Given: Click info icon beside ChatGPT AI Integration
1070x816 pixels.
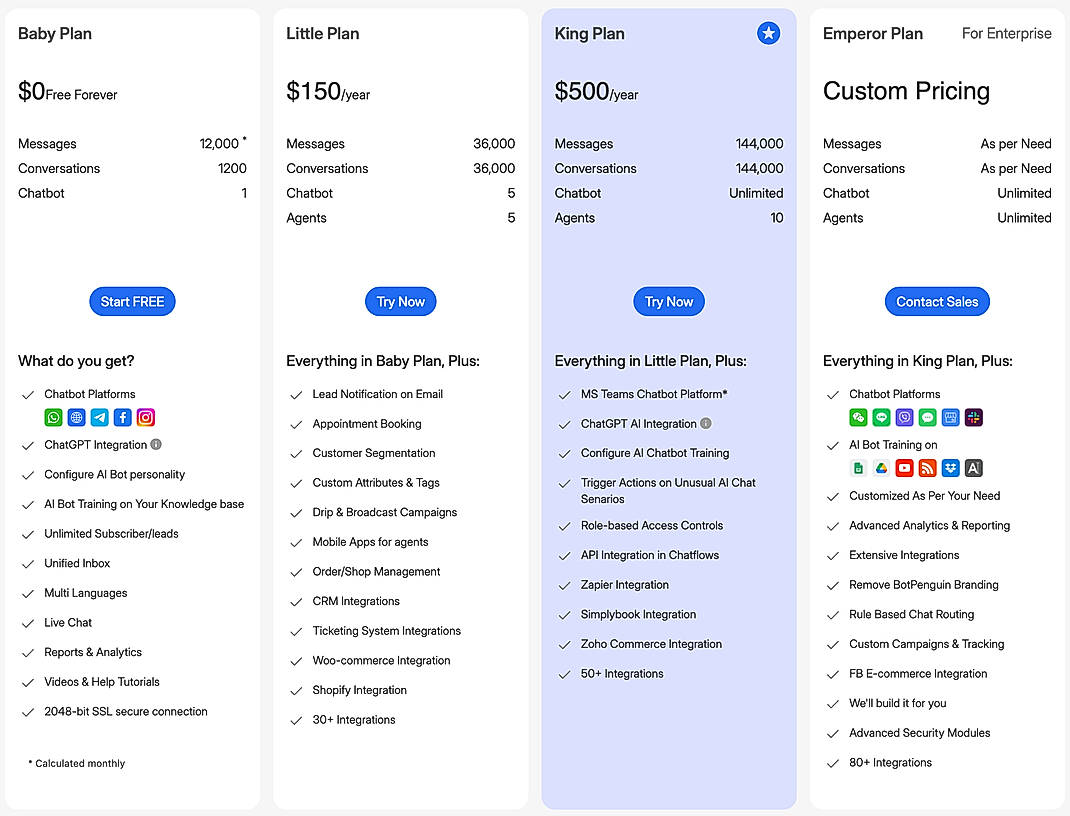Looking at the screenshot, I should pos(706,424).
